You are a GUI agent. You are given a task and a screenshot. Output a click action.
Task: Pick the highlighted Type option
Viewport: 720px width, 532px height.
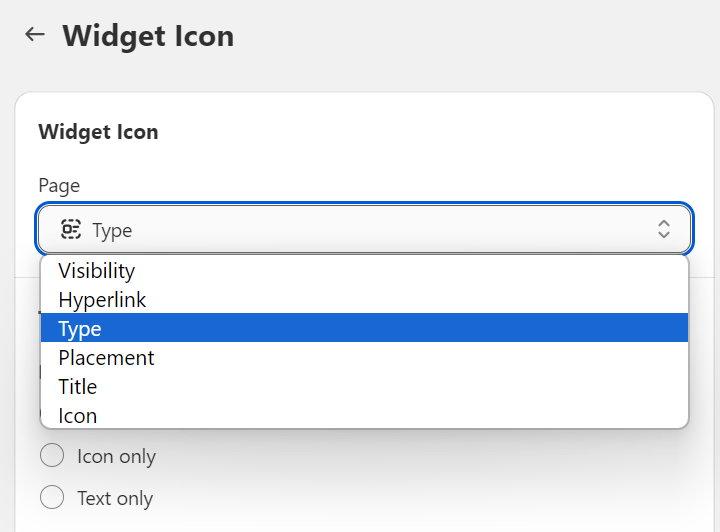[x=80, y=329]
